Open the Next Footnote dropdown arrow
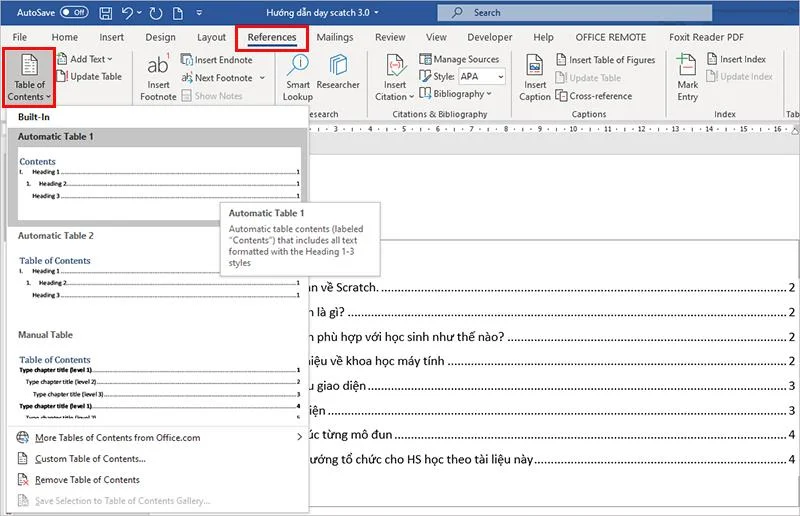 (262, 78)
